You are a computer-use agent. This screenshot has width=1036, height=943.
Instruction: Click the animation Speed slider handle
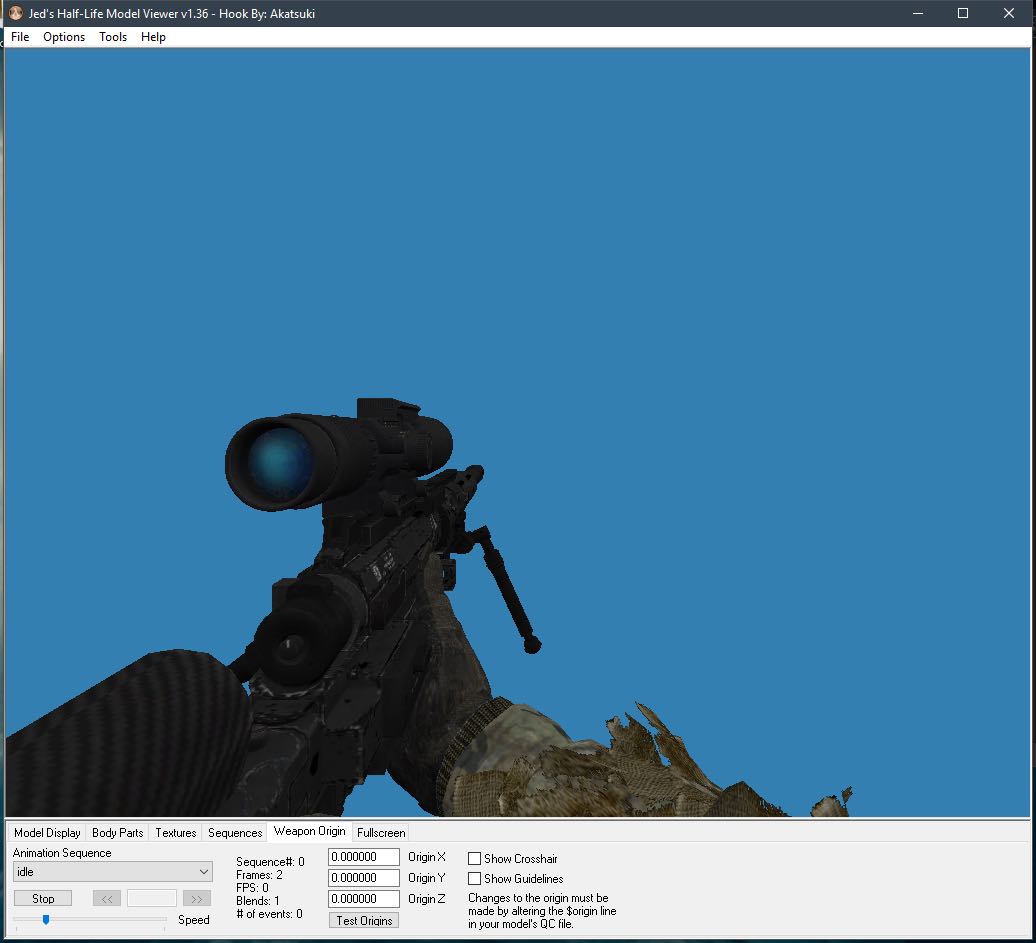pyautogui.click(x=46, y=919)
